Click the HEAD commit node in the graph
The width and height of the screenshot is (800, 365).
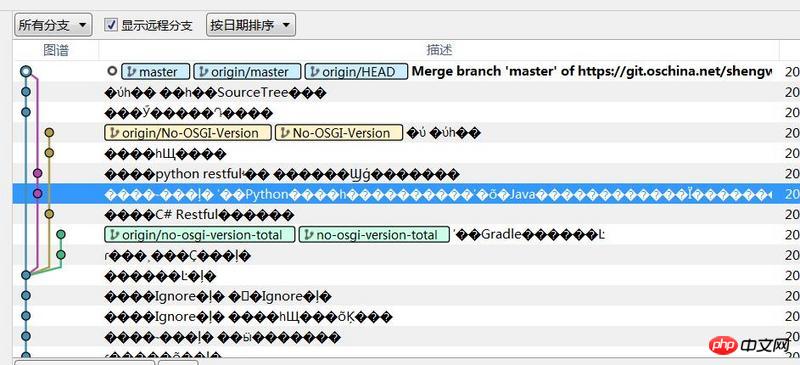(x=26, y=72)
